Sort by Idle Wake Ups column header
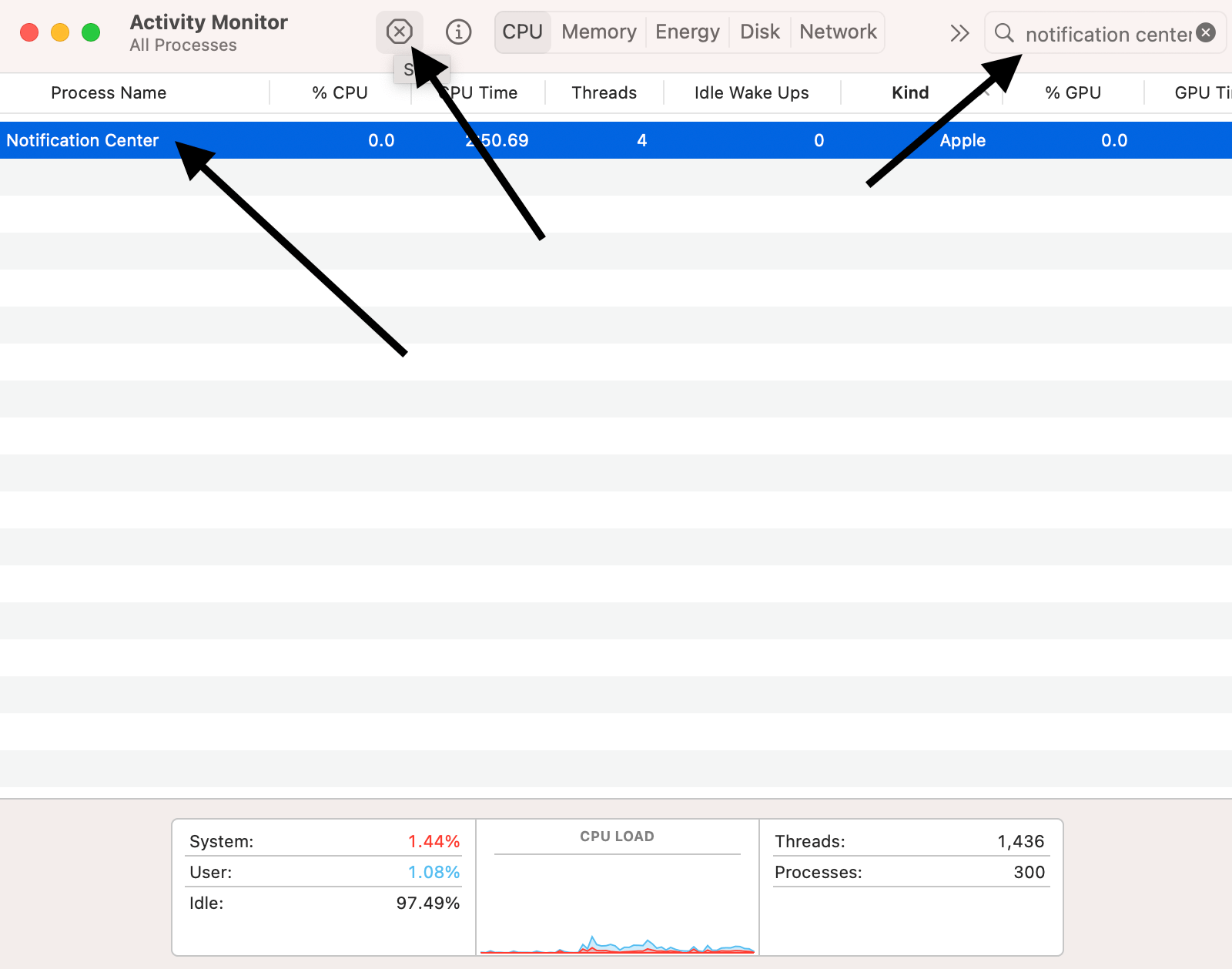The image size is (1232, 969). (752, 92)
